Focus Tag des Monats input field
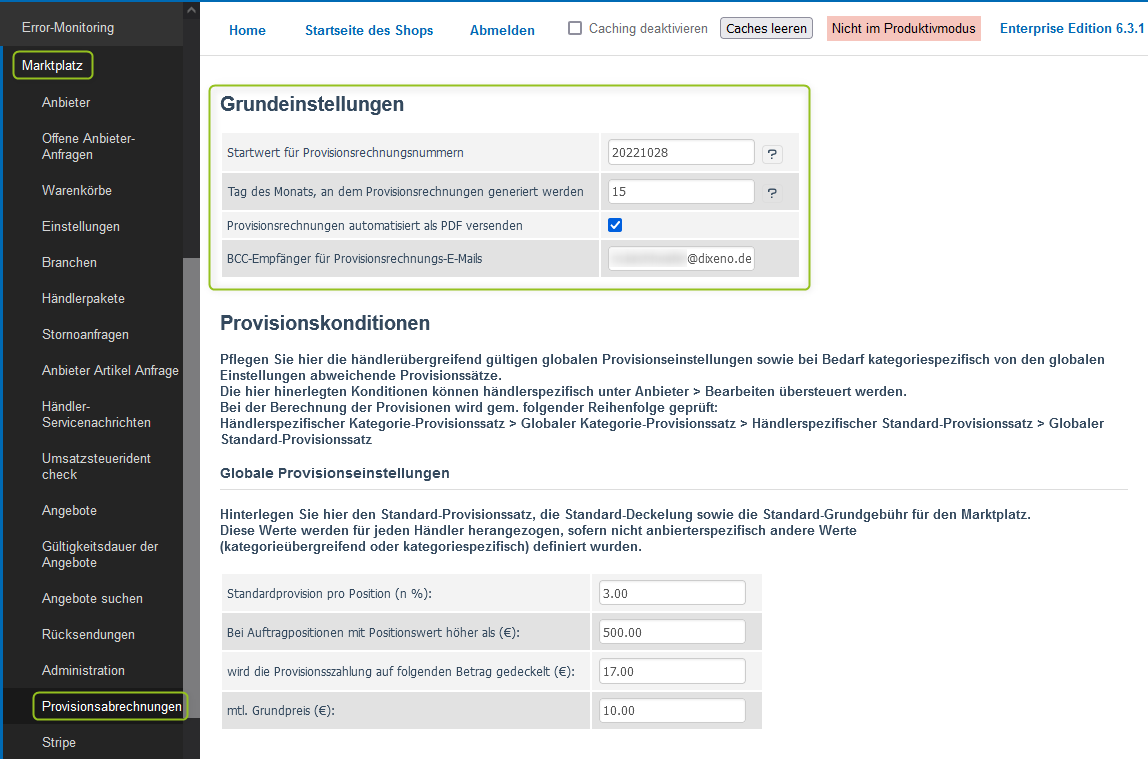 pos(681,191)
